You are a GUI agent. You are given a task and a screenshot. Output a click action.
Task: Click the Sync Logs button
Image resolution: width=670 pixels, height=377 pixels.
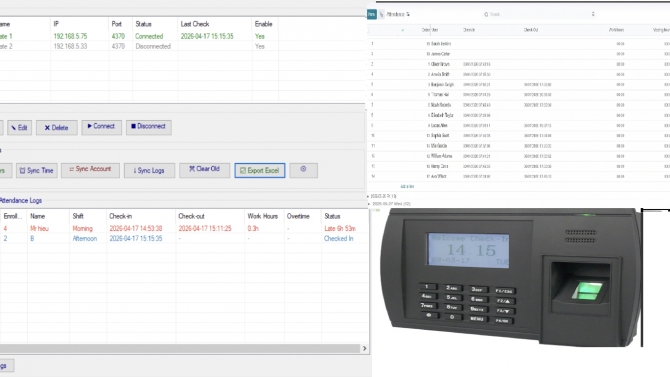coord(149,170)
